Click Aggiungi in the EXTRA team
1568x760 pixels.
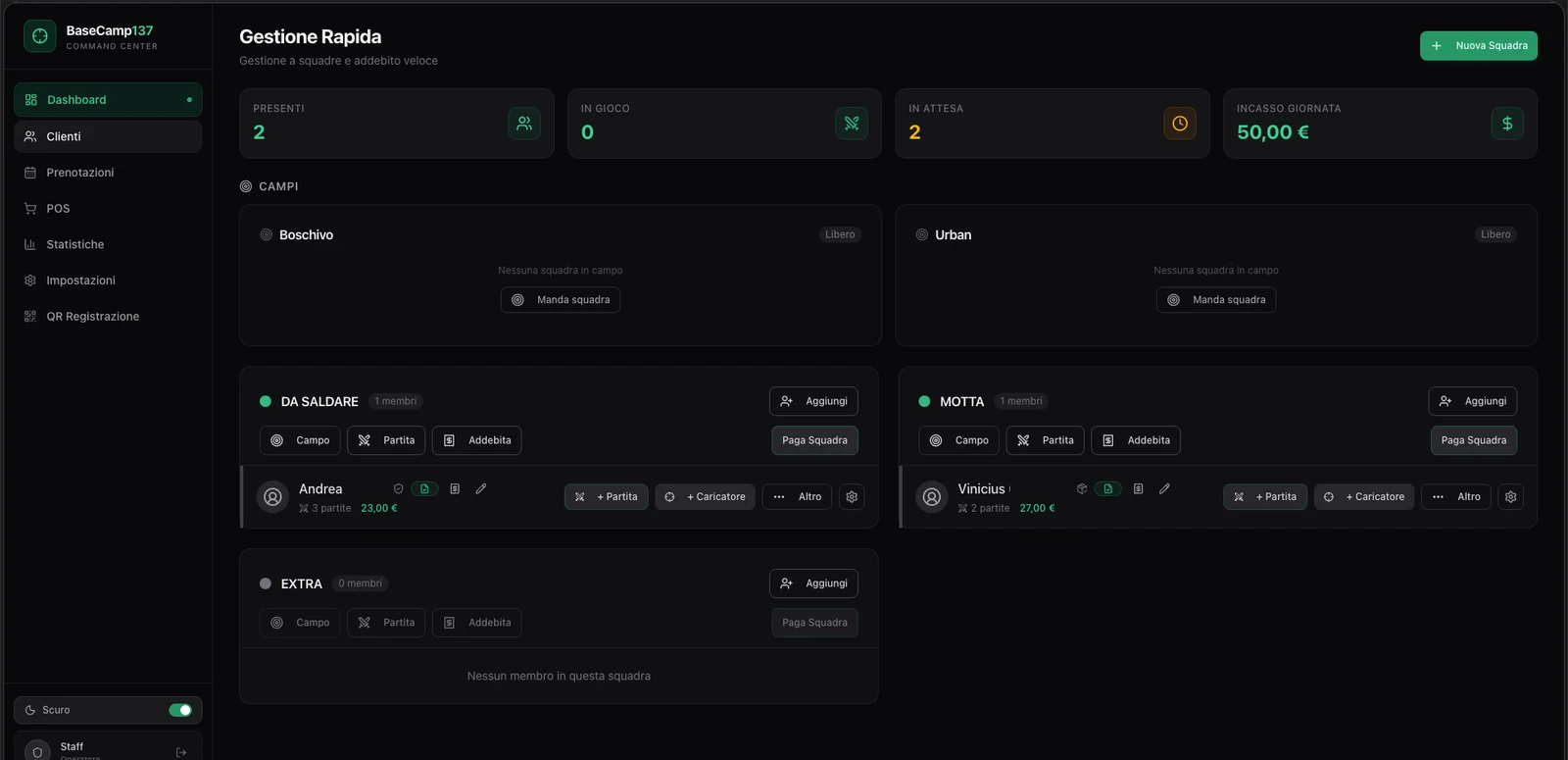[813, 583]
